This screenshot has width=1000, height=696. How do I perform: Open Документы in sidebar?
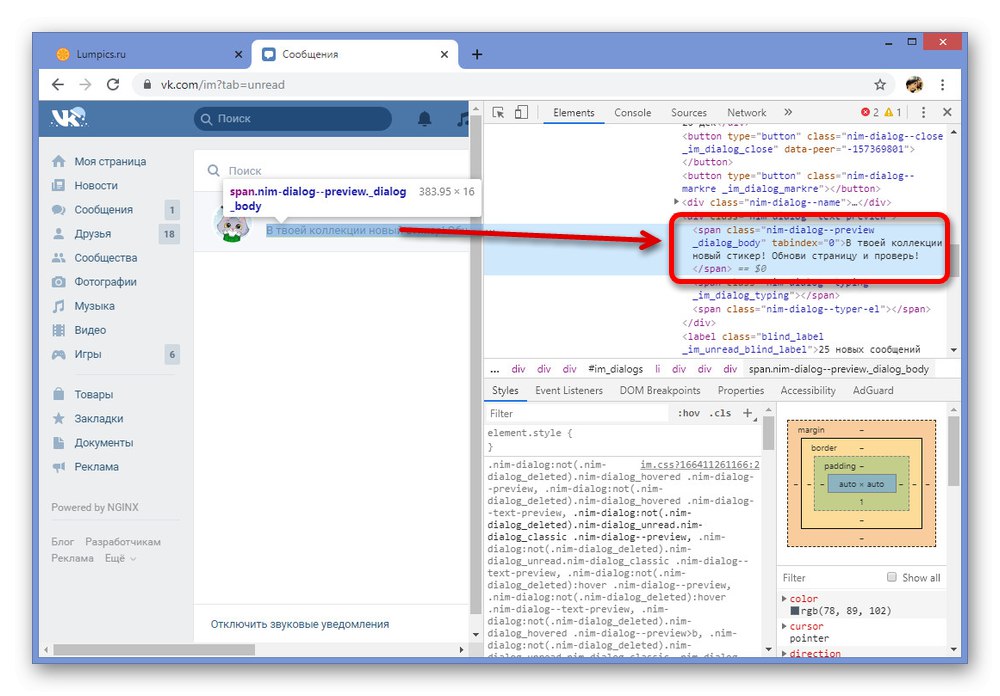coord(103,443)
